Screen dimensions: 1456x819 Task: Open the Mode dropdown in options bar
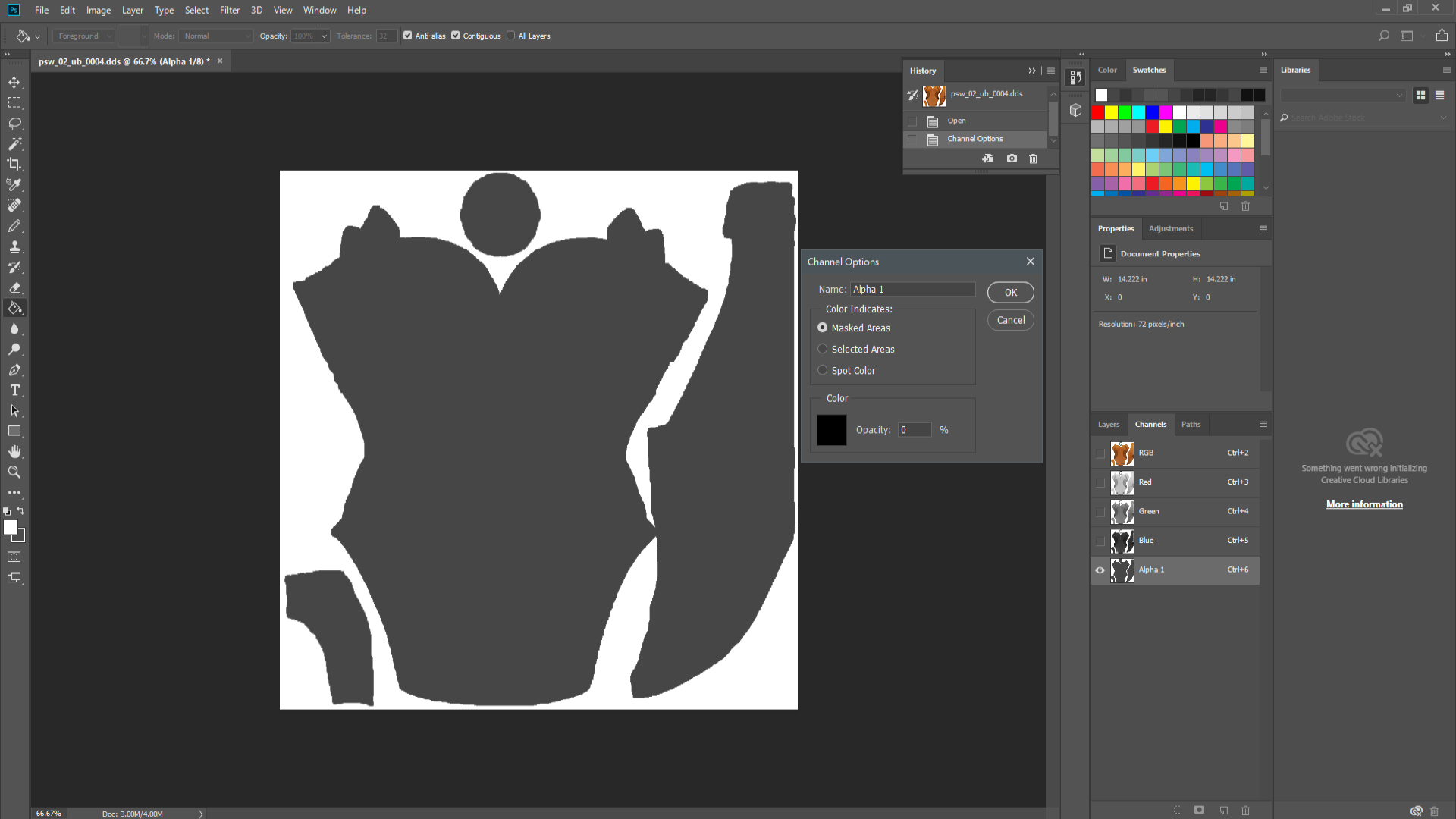click(217, 36)
